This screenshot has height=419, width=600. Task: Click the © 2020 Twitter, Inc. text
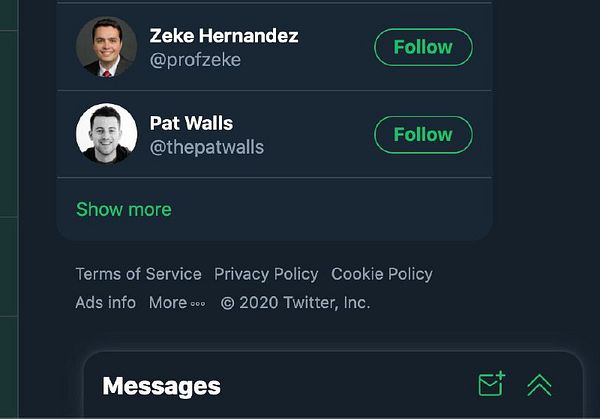point(295,302)
